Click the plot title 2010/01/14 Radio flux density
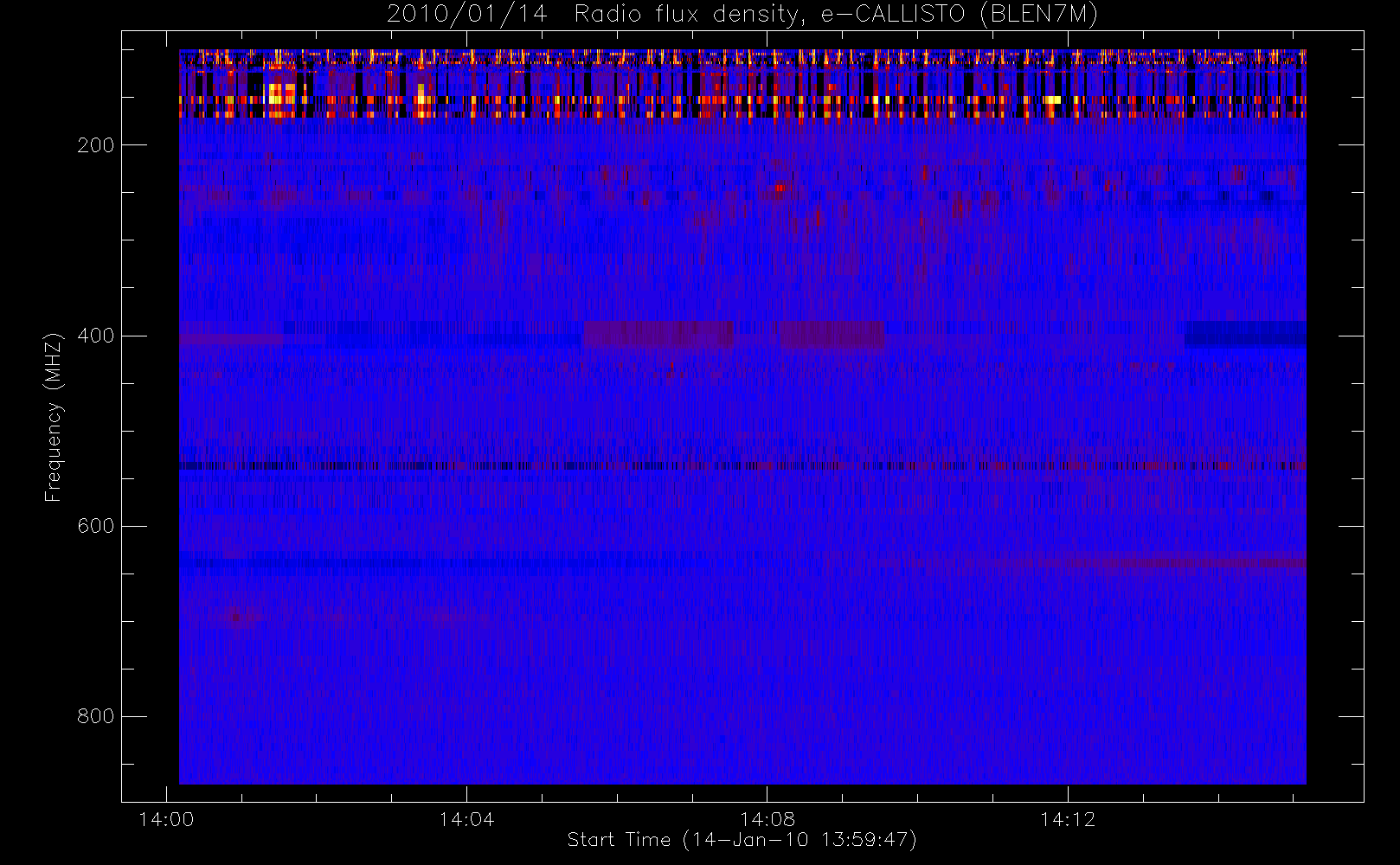1400x865 pixels. [742, 14]
